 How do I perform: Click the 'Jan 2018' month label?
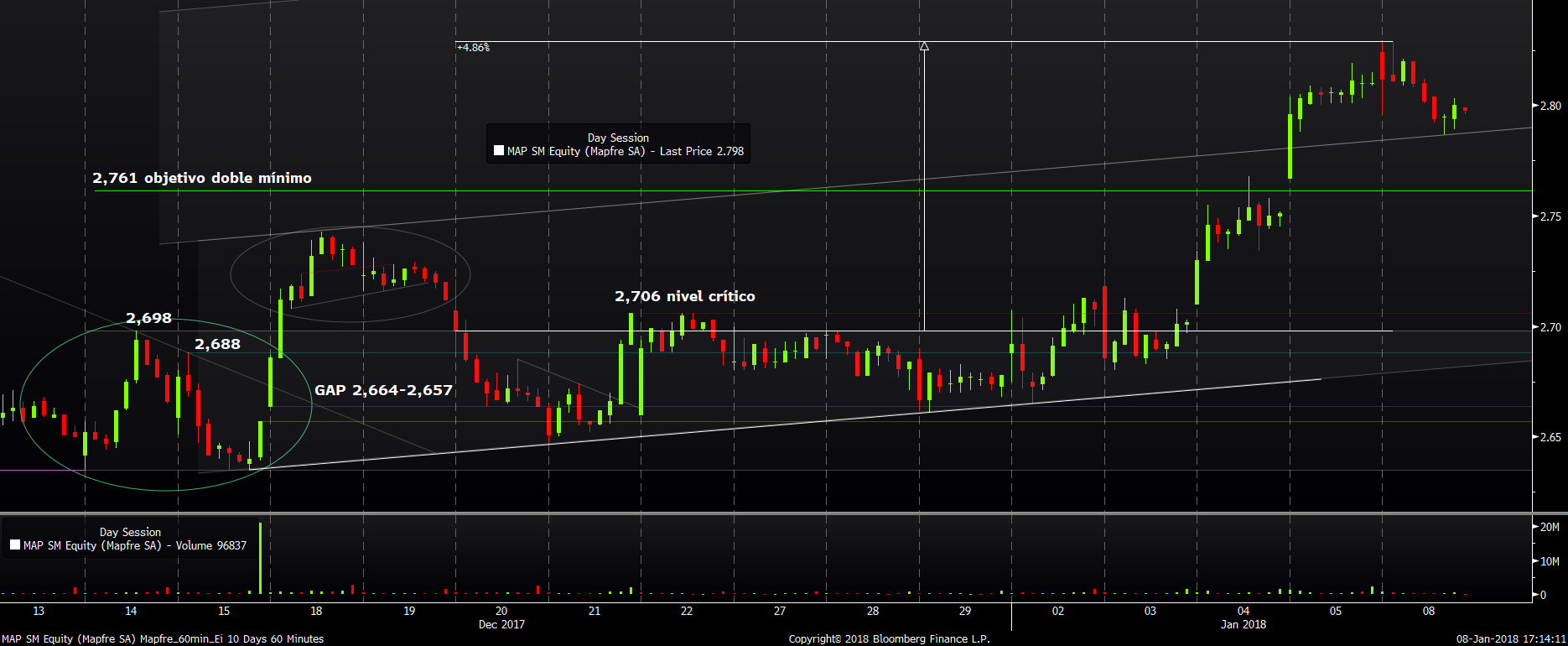(1243, 624)
